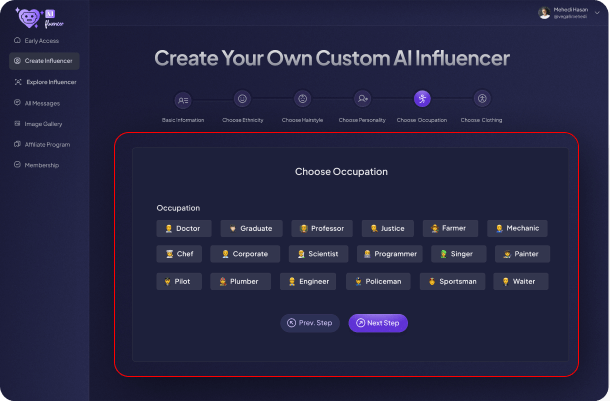Expand the user account dropdown chevron
This screenshot has width=610, height=401.
pos(597,13)
